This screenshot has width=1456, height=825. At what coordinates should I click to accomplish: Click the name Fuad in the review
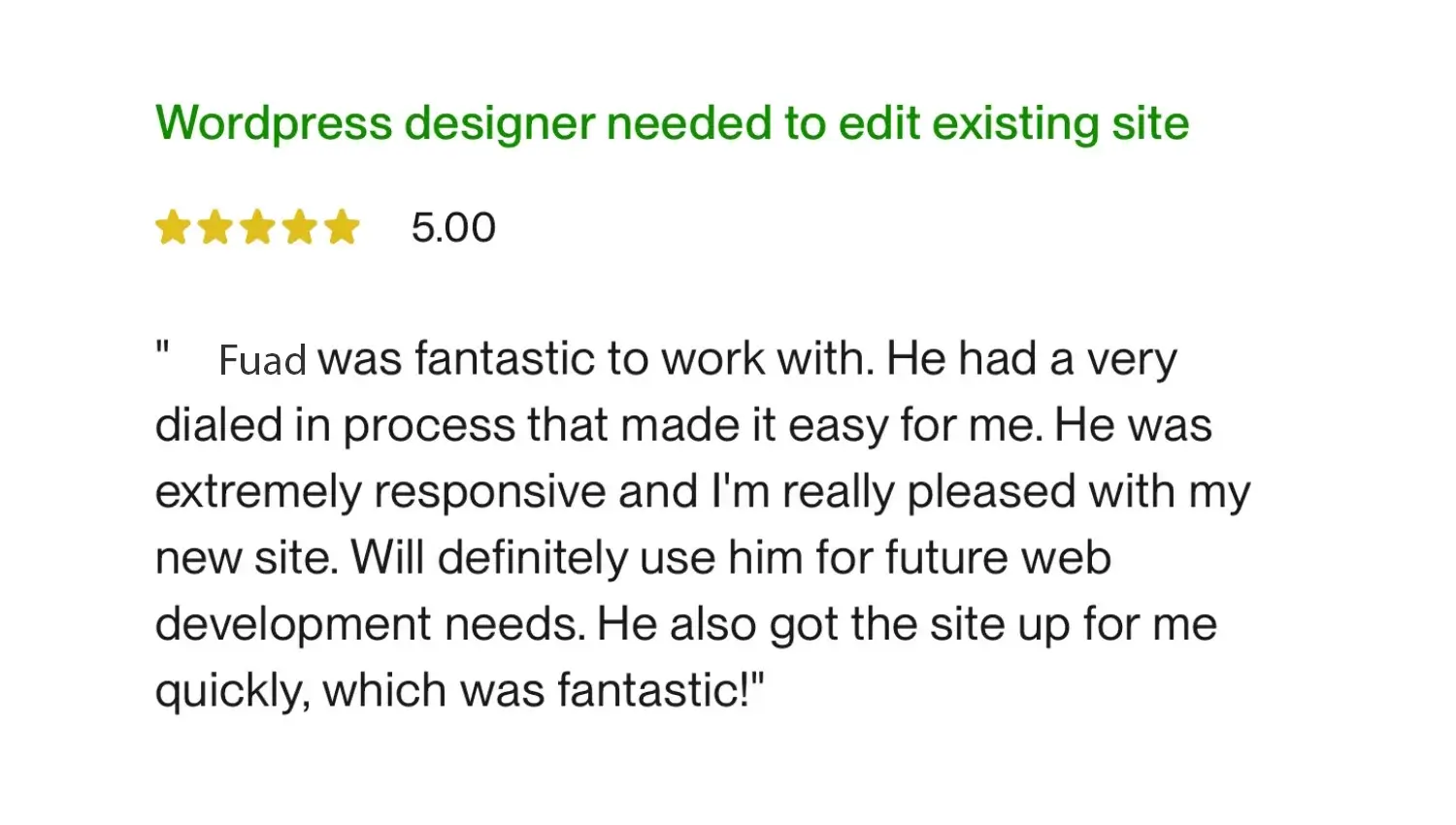[262, 360]
